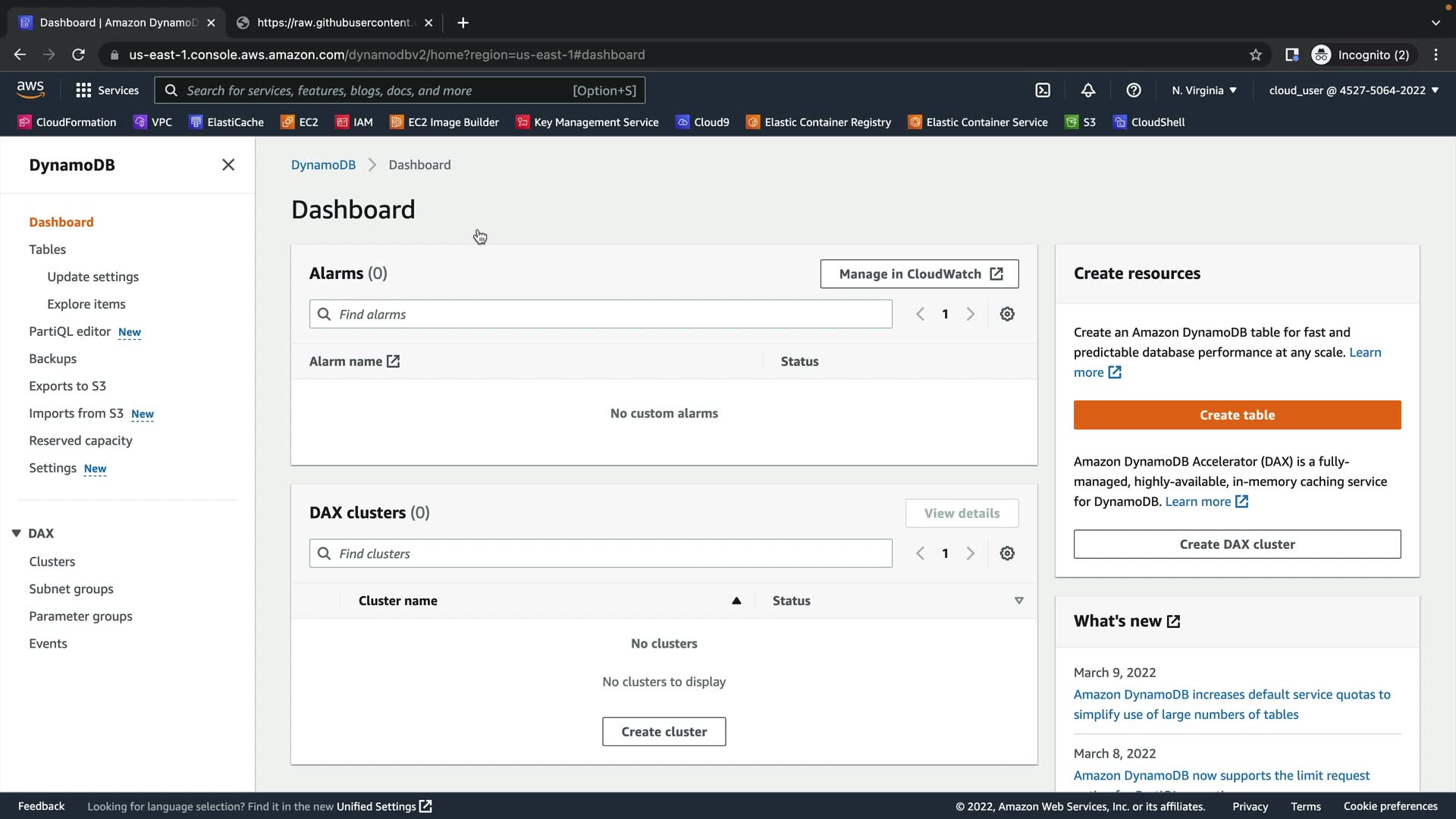Open Alarms table preferences gear
Image resolution: width=1456 pixels, height=819 pixels.
pyautogui.click(x=1006, y=314)
